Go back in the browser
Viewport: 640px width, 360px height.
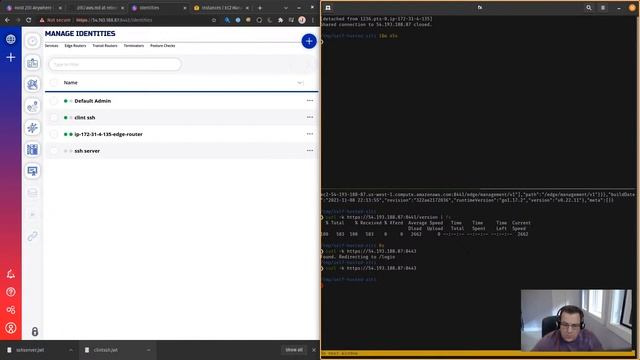pyautogui.click(x=7, y=20)
